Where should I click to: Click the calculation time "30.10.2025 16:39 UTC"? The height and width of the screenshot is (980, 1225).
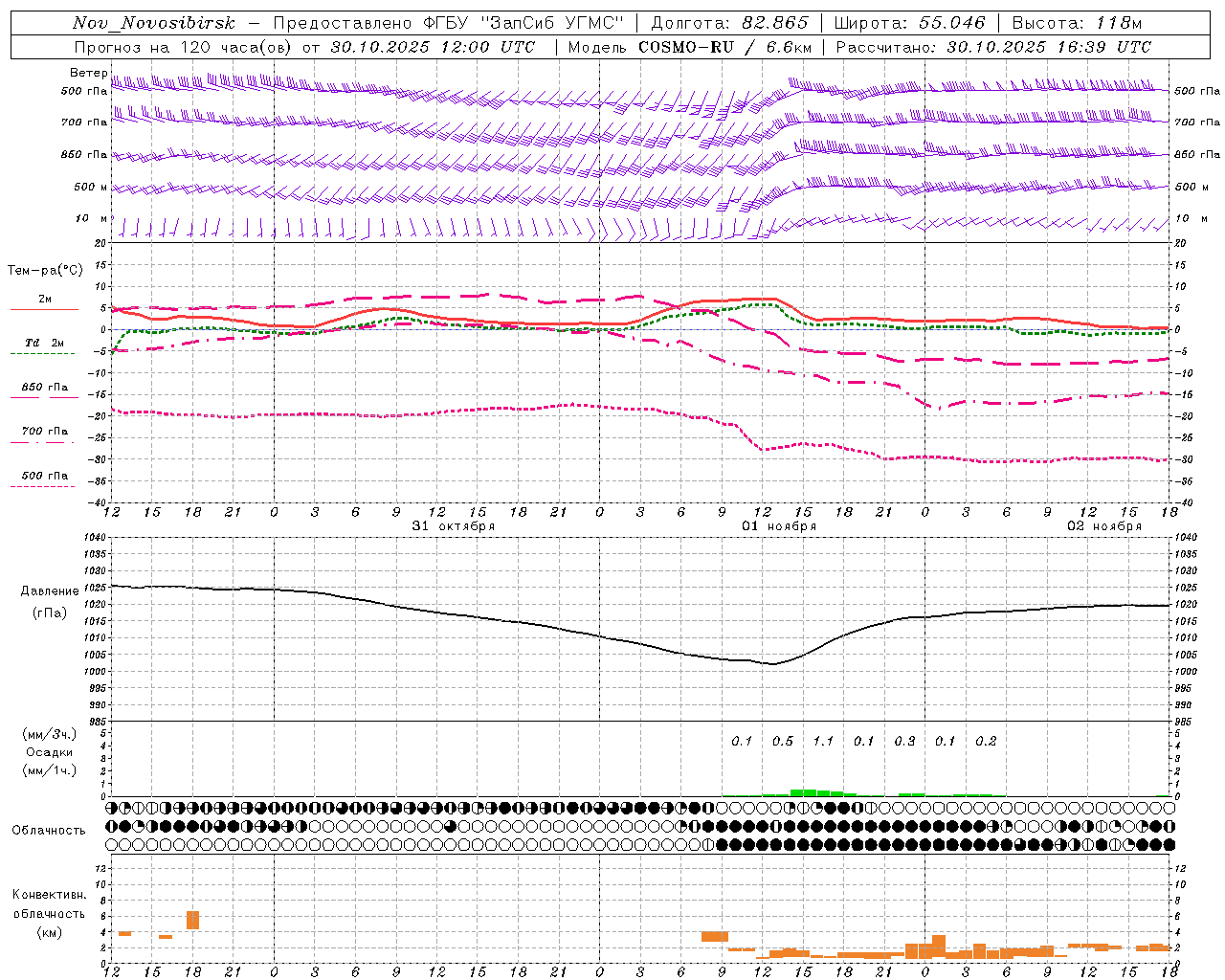click(1049, 47)
